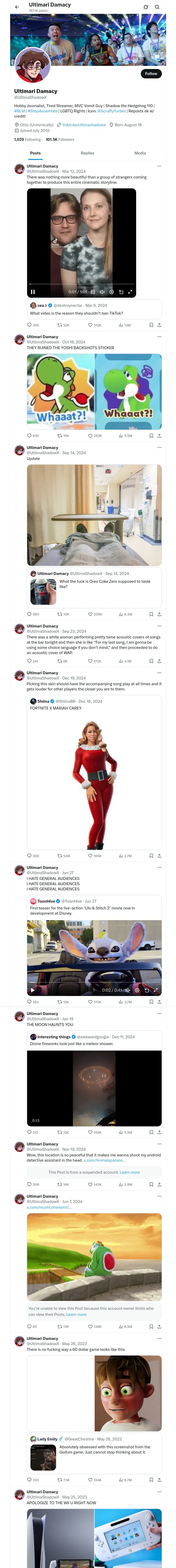Viewport: 176px width, 1568px height.
Task: Open the more menu on the Mar 12 post
Action: pos(159,166)
